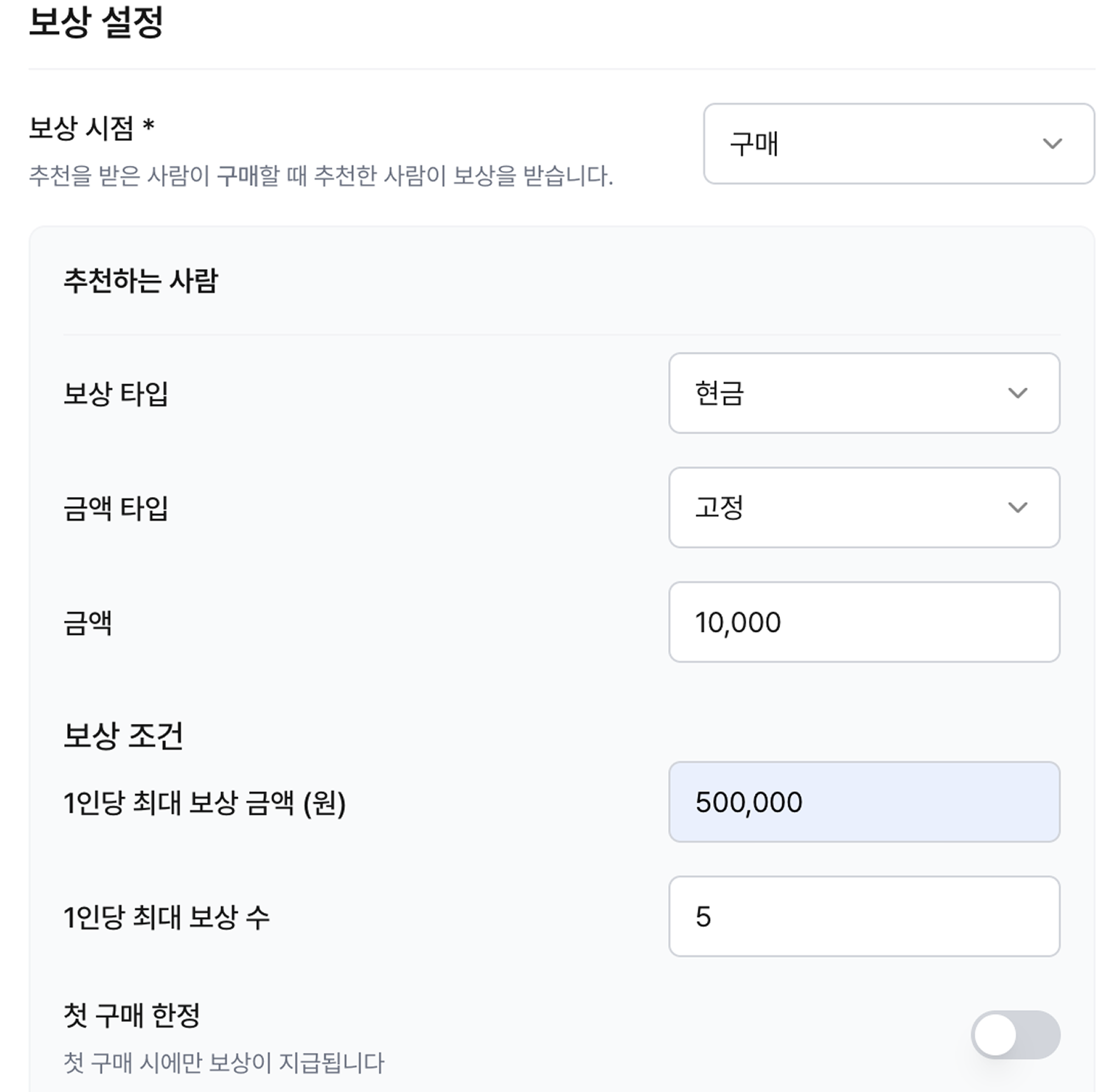Click the 1인당 최대 보상 금액 (원) label

(204, 803)
